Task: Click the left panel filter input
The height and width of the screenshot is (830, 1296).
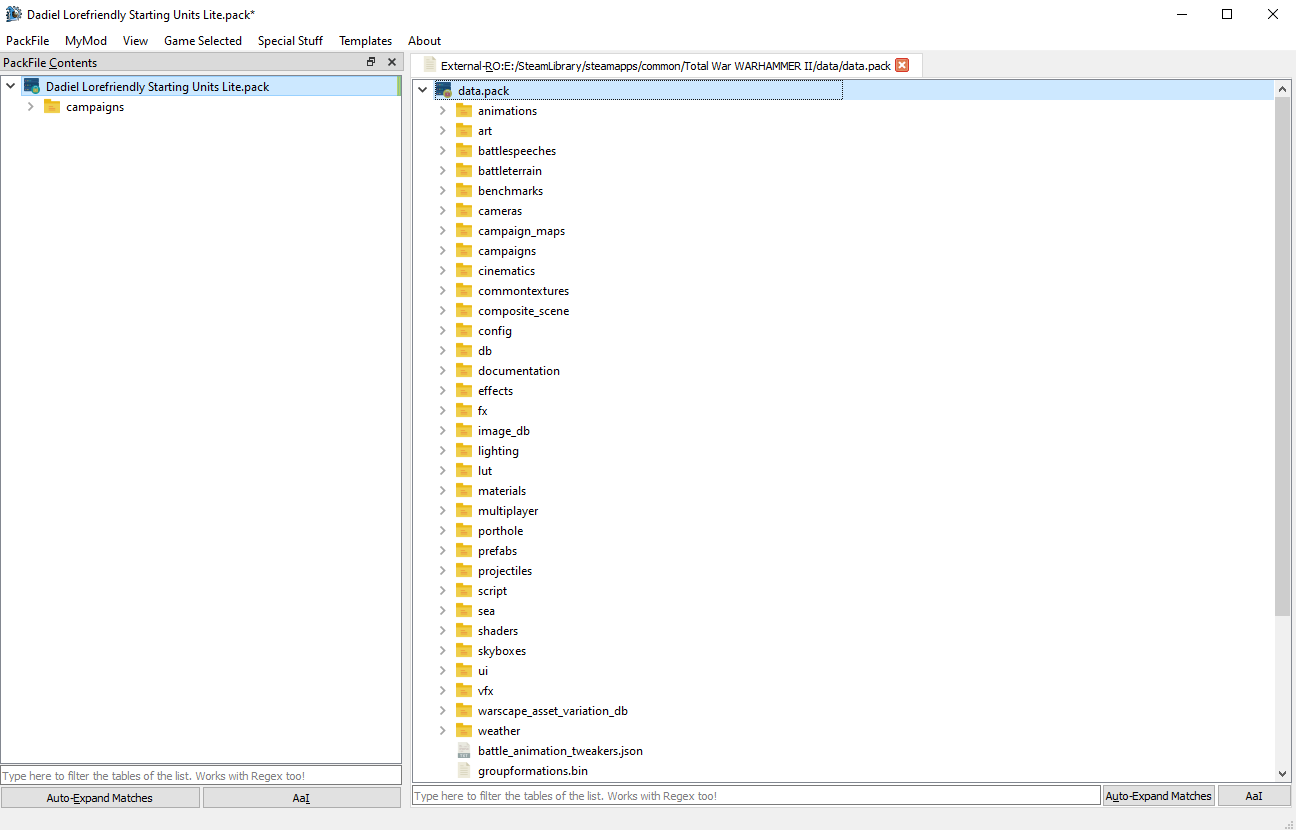Action: point(201,776)
